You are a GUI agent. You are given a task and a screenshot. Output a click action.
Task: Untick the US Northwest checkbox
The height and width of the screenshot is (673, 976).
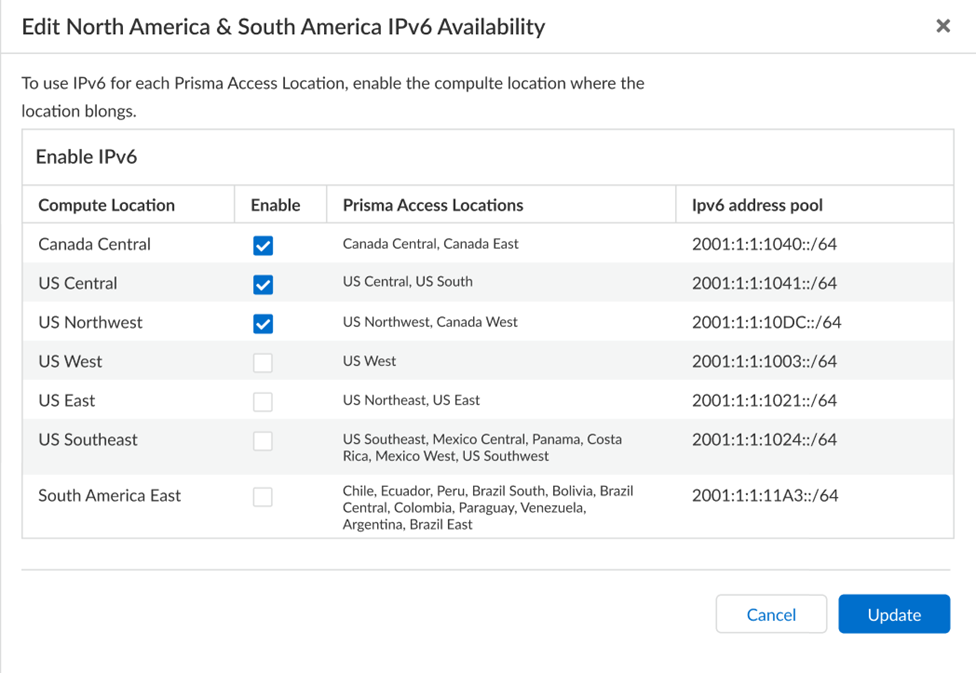click(x=263, y=323)
